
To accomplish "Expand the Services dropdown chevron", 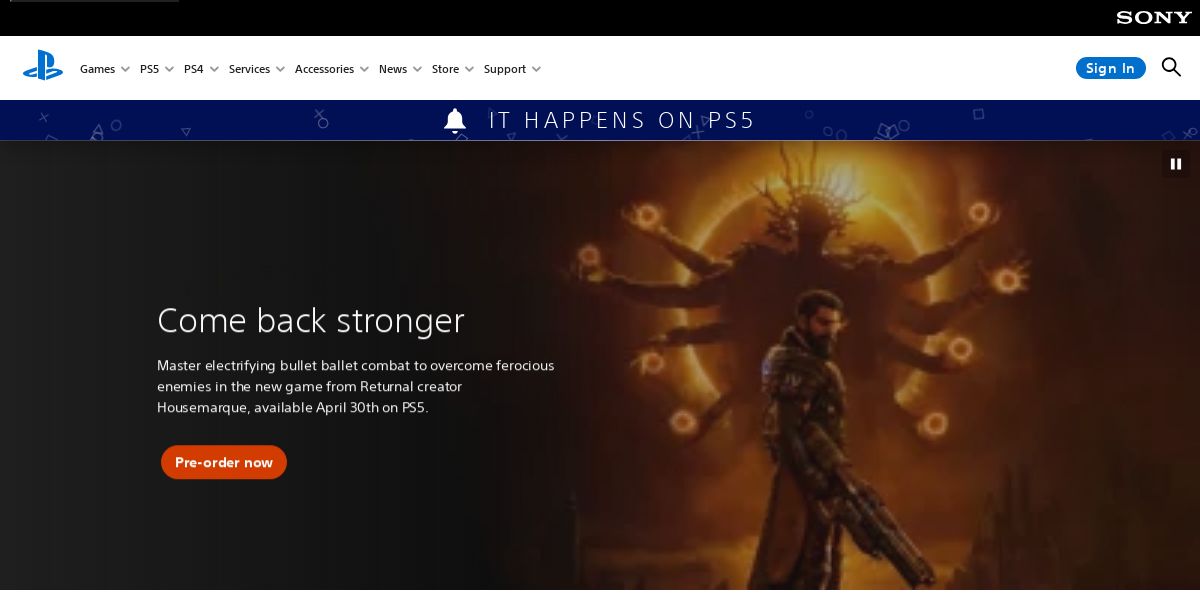I will (x=280, y=69).
